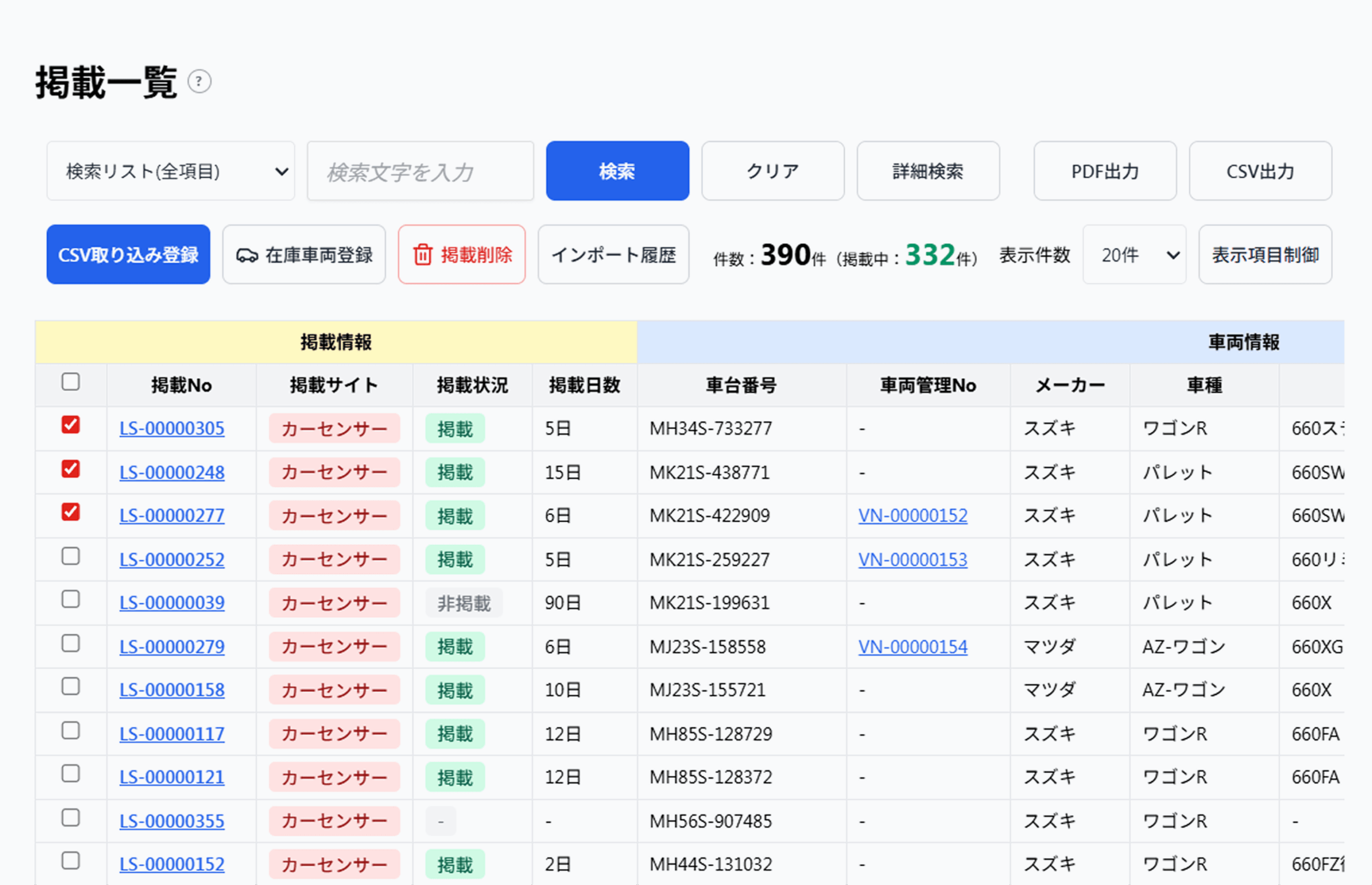Open 表示項目制御 column settings

[1265, 254]
